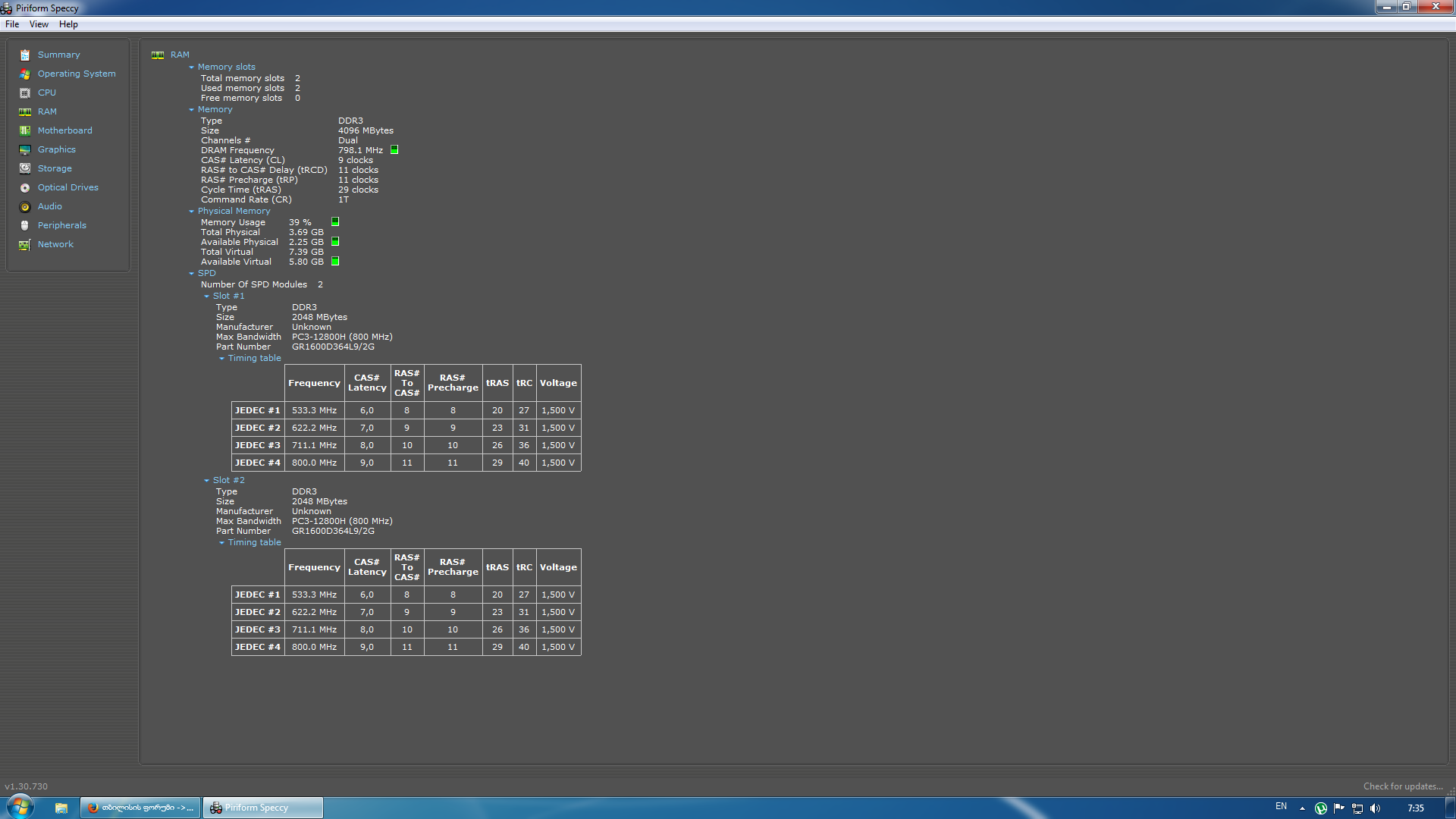Collapse the Memory slots section
Viewport: 1456px width, 819px height.
192,67
